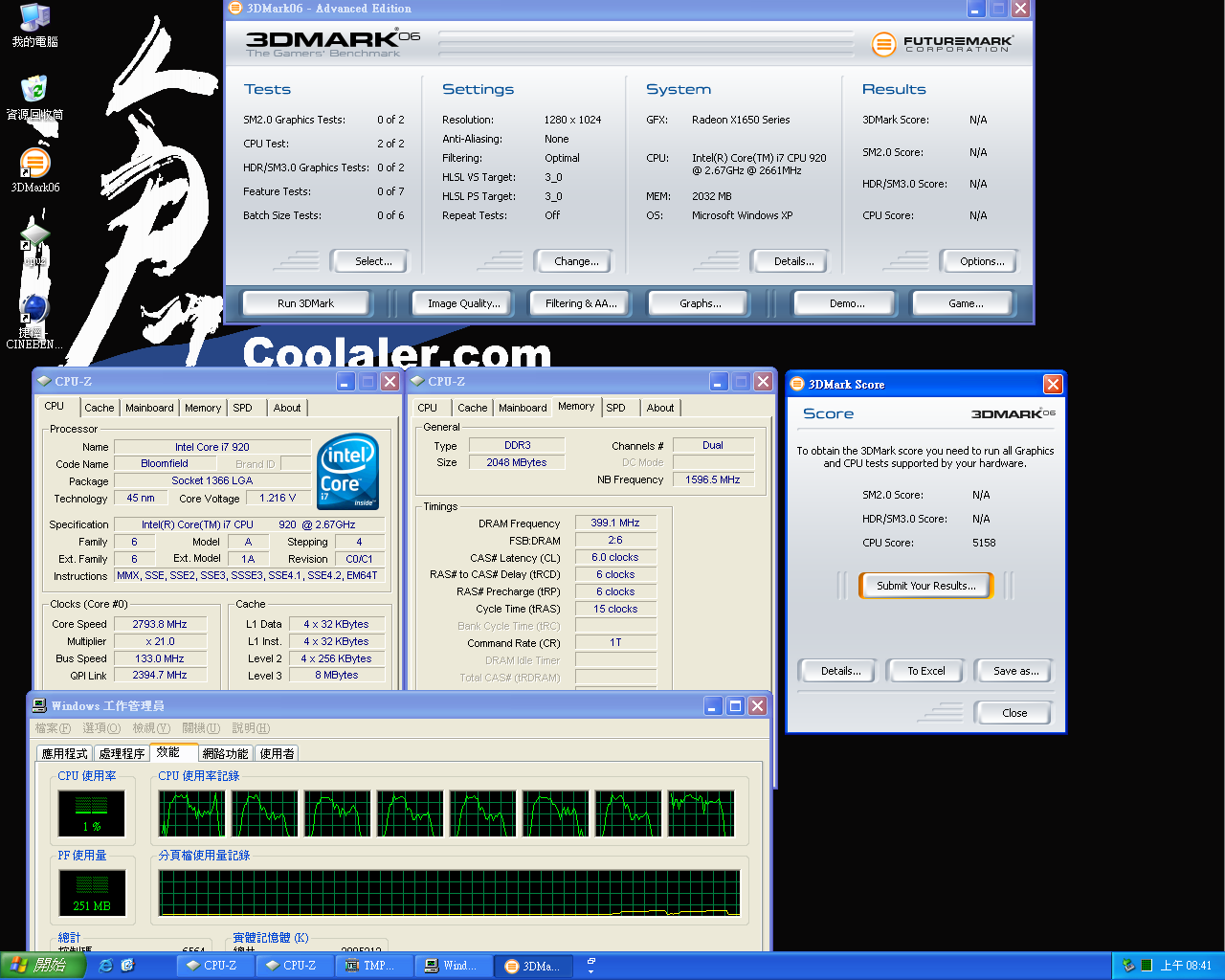Screen dimensions: 1225x980
Task: Click the Core Speed value 2793.8 MHz
Action: point(160,624)
